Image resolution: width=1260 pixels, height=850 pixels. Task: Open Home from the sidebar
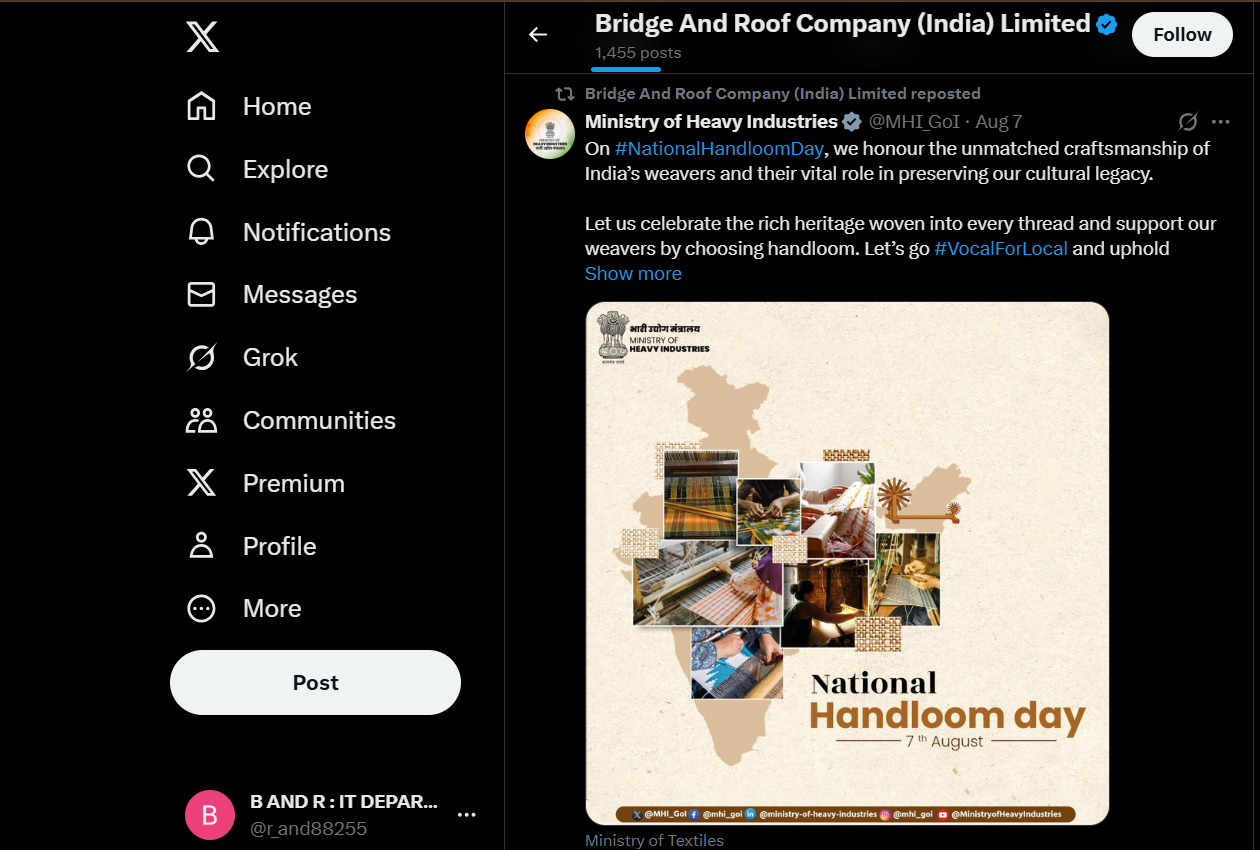(x=250, y=106)
